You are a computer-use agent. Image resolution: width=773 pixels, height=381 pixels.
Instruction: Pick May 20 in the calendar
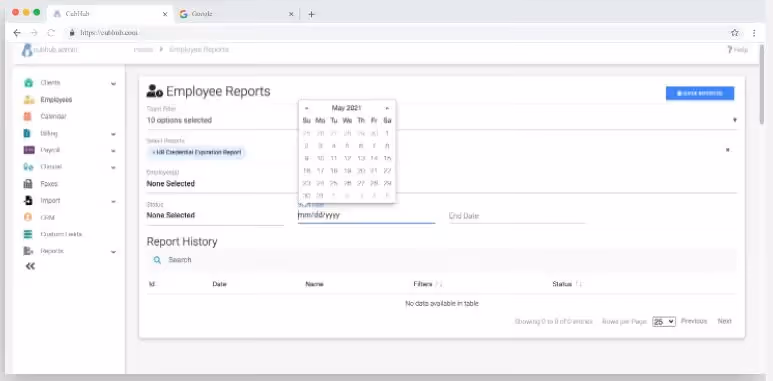361,171
